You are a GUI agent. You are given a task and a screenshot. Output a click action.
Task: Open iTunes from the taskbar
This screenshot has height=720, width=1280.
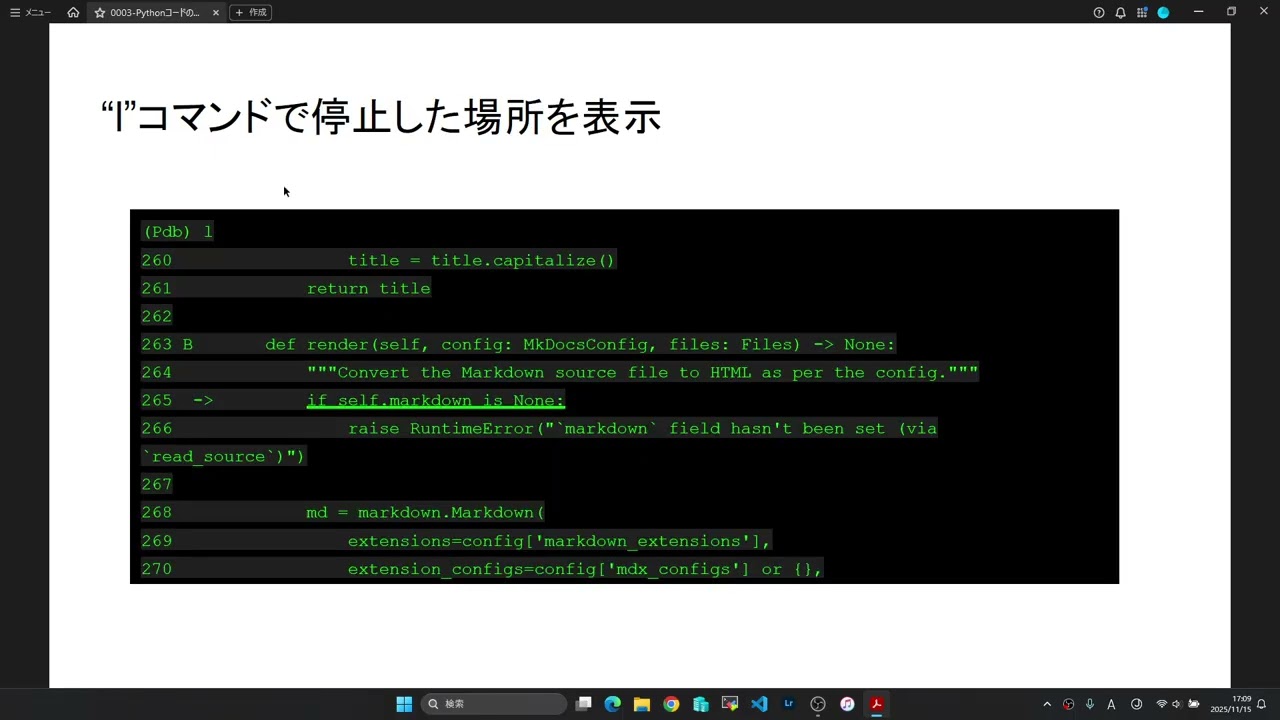click(x=847, y=704)
